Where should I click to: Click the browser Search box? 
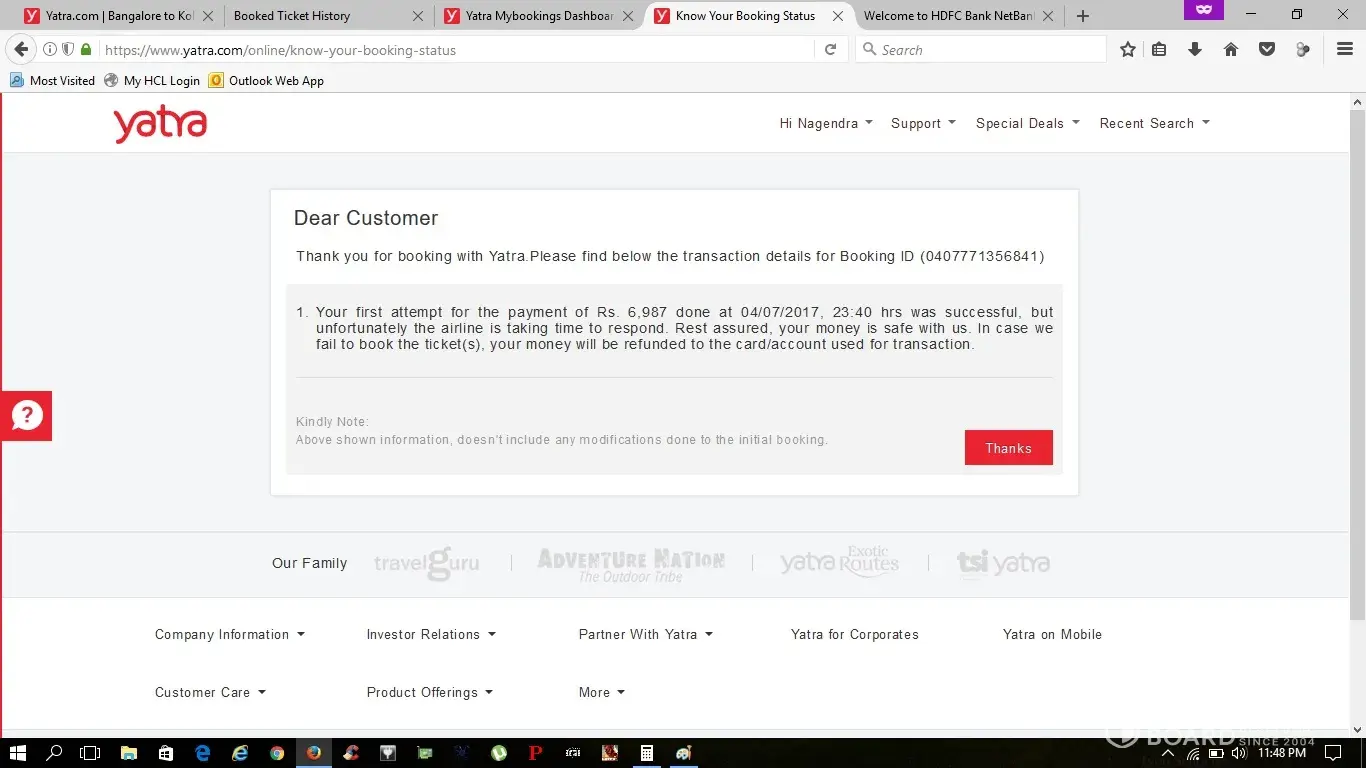point(981,50)
